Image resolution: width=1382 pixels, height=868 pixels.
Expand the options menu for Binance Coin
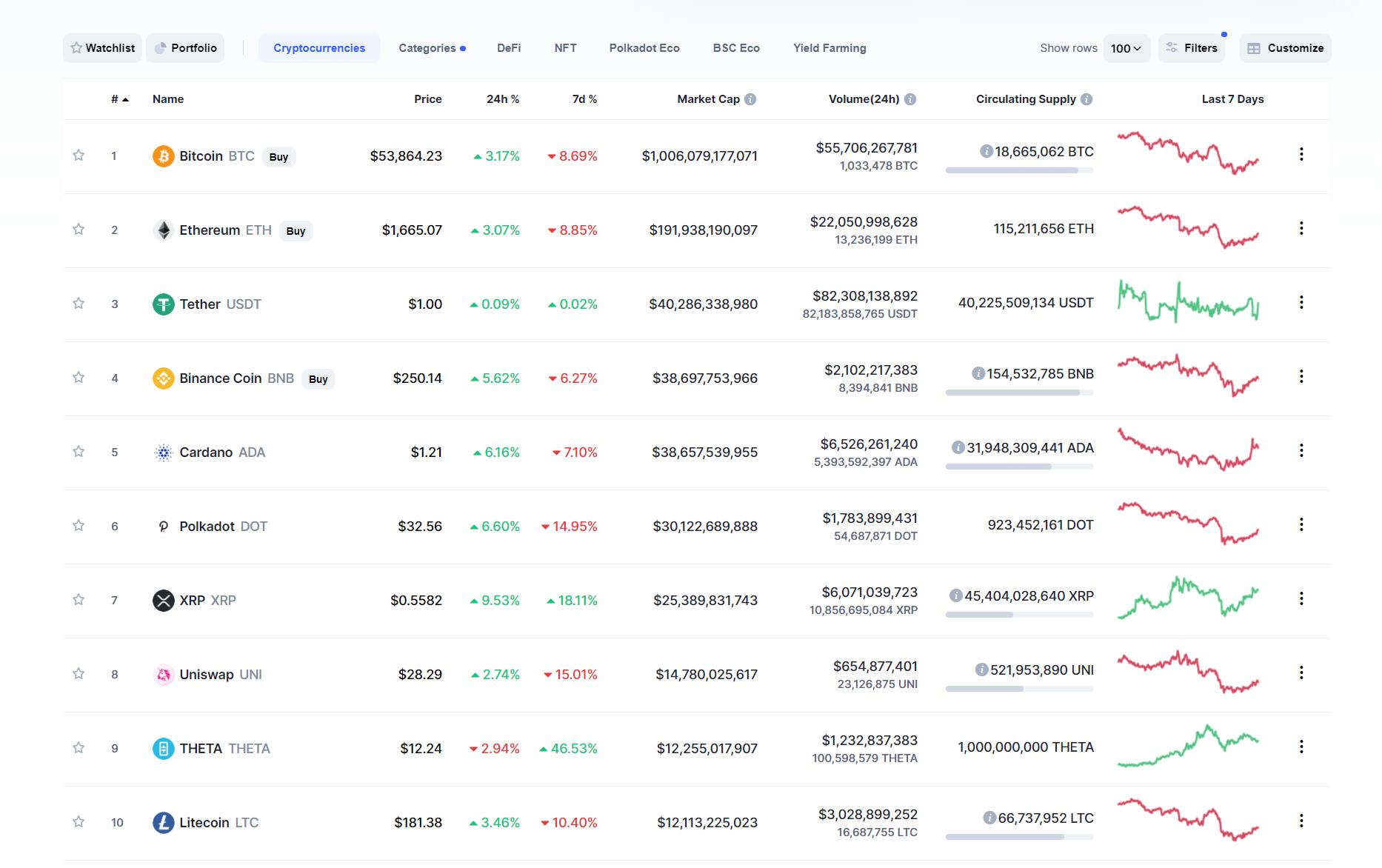point(1301,376)
